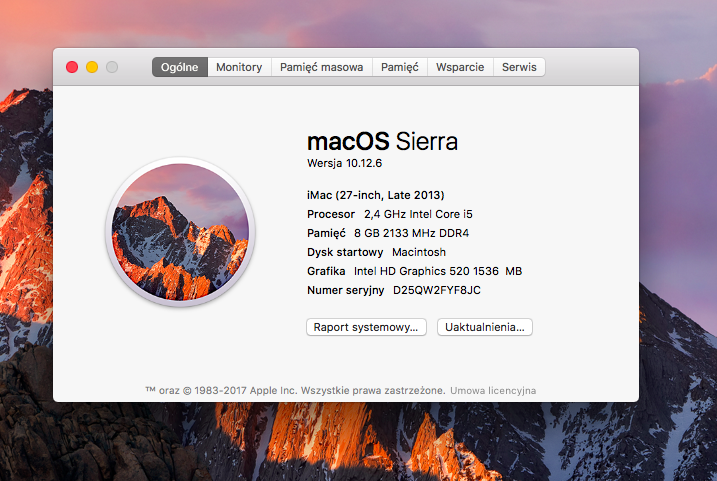Viewport: 717px width, 481px height.
Task: Click the version text Wersja 10.12.6
Action: click(344, 163)
